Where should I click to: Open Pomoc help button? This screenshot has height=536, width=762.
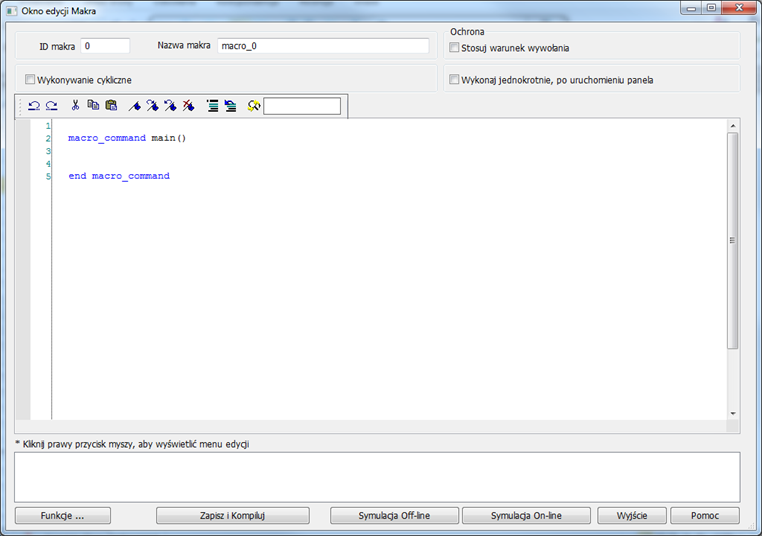[705, 516]
